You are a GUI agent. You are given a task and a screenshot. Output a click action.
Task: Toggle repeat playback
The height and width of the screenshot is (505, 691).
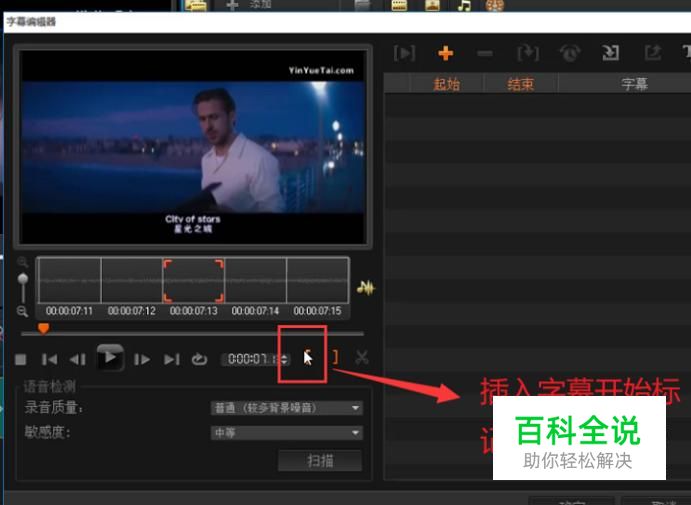pos(199,360)
